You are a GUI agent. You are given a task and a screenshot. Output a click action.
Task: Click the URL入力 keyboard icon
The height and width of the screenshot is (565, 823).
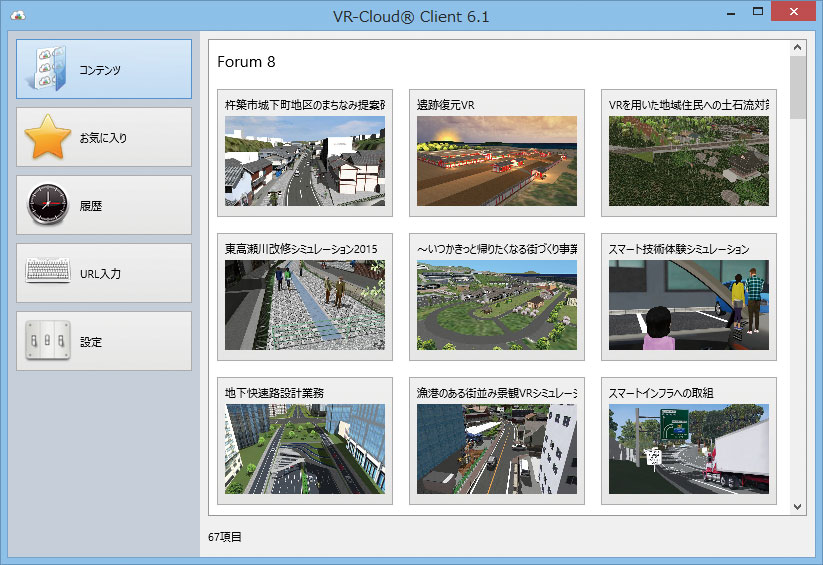[x=48, y=270]
